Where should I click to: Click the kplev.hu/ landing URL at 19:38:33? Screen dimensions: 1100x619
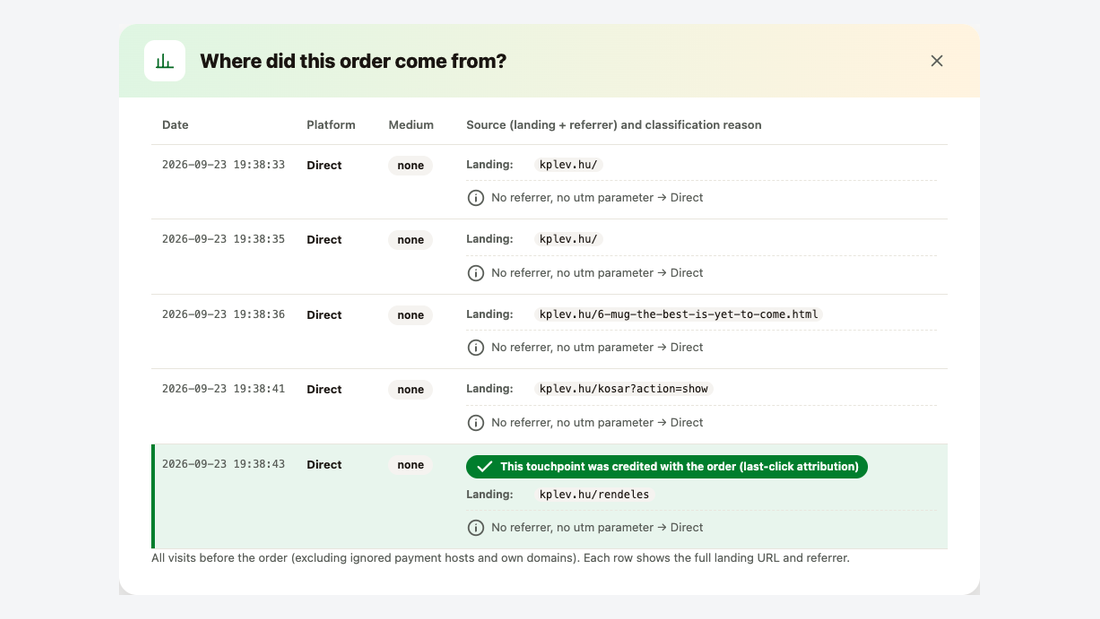(x=568, y=165)
